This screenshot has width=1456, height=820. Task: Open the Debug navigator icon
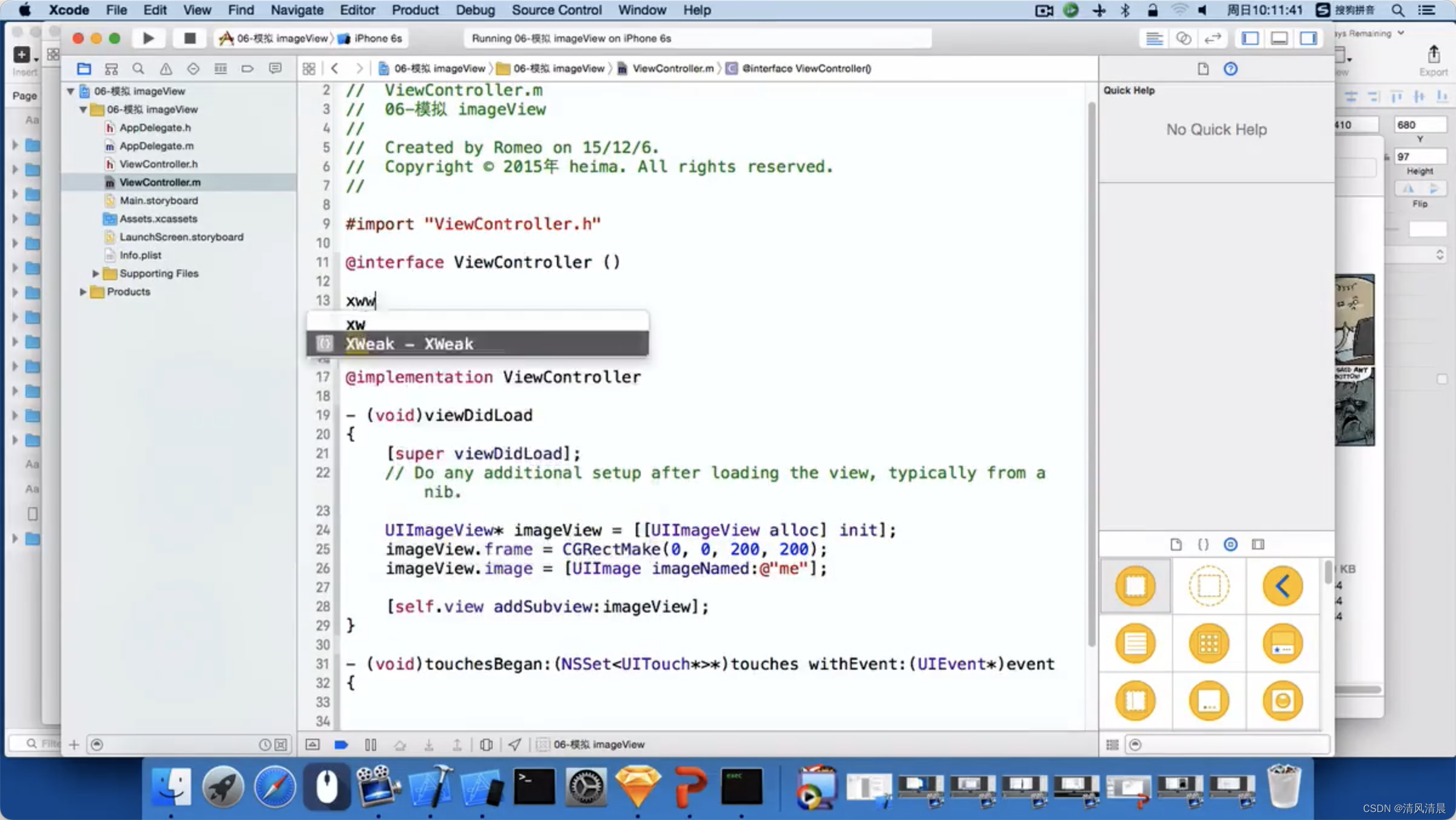coord(220,69)
